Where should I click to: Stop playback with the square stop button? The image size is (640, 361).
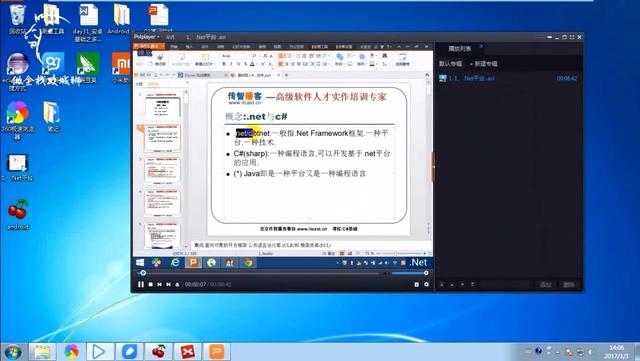coord(151,284)
